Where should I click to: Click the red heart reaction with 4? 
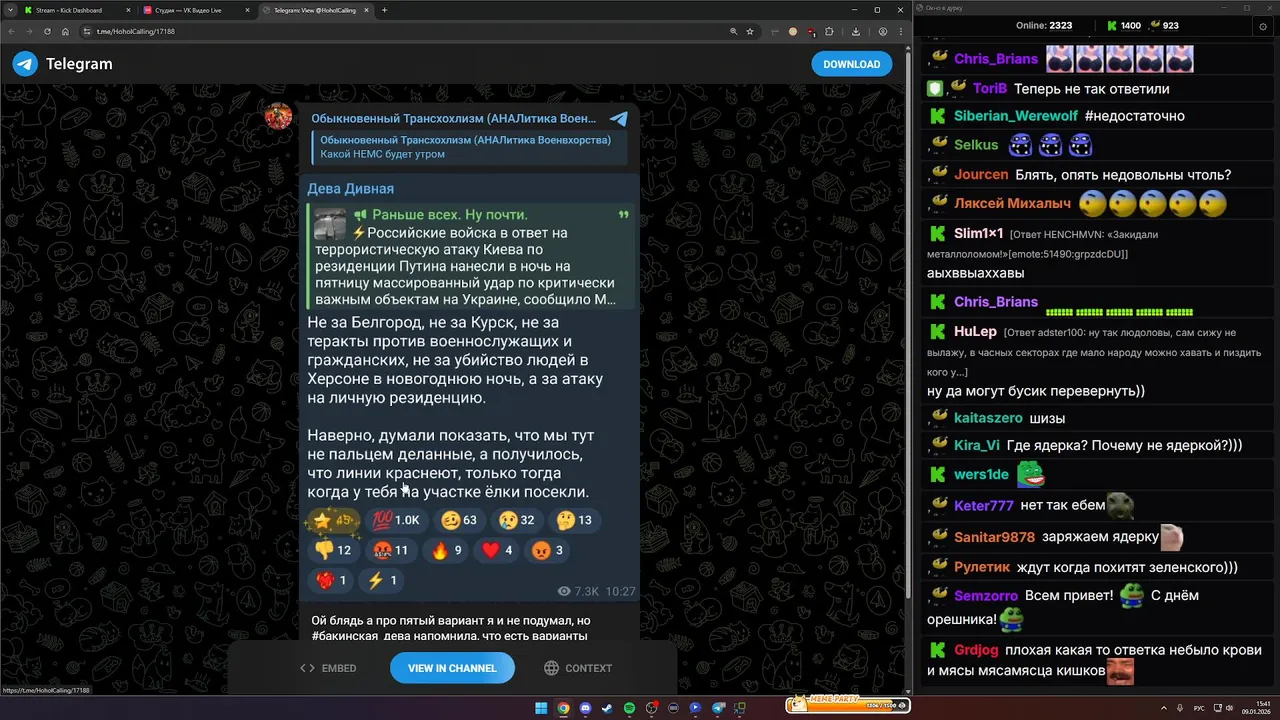tap(497, 550)
